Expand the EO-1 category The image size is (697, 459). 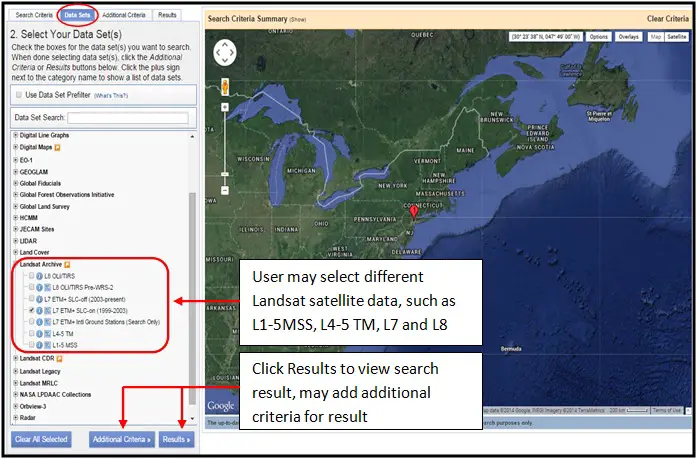16,160
